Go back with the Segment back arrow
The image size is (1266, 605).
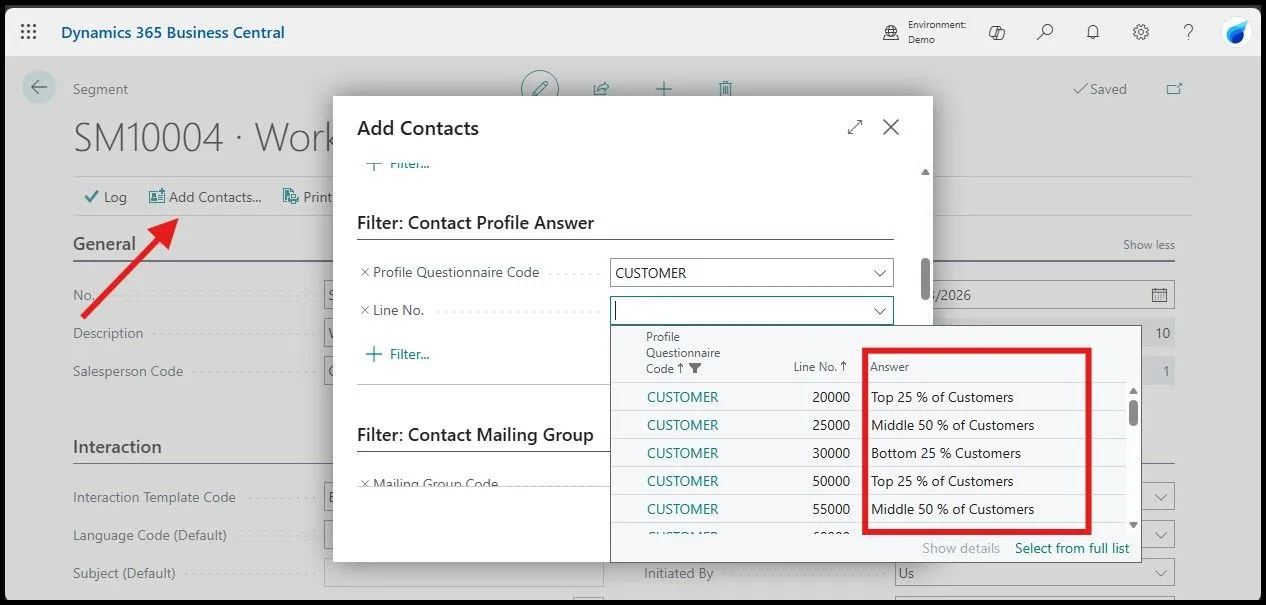click(x=39, y=88)
